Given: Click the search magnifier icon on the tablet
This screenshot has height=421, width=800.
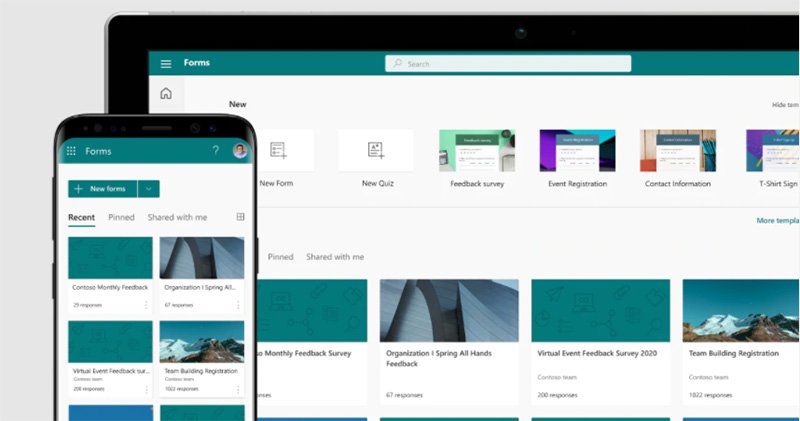Looking at the screenshot, I should pos(397,63).
